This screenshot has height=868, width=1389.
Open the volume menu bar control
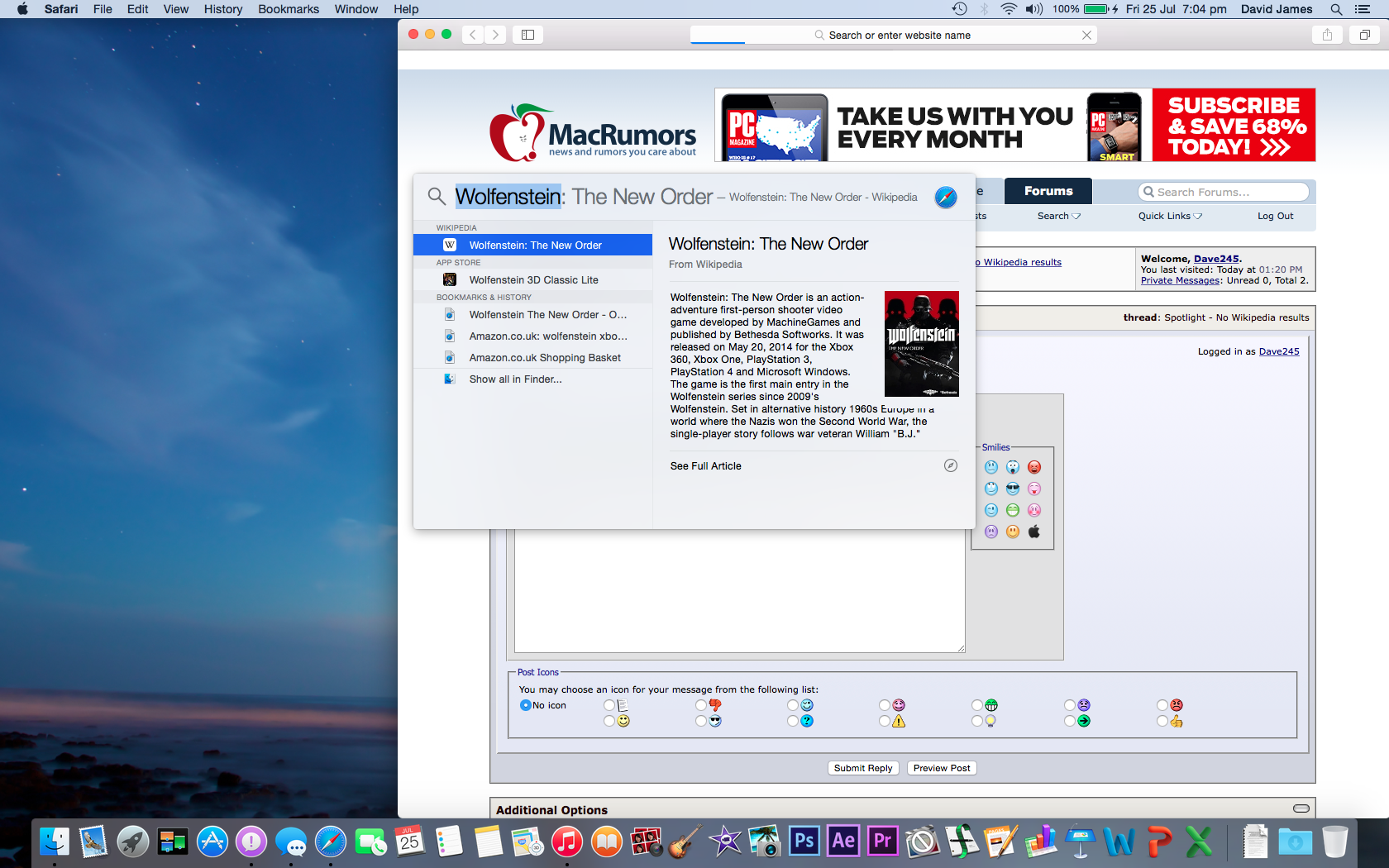[x=1033, y=9]
